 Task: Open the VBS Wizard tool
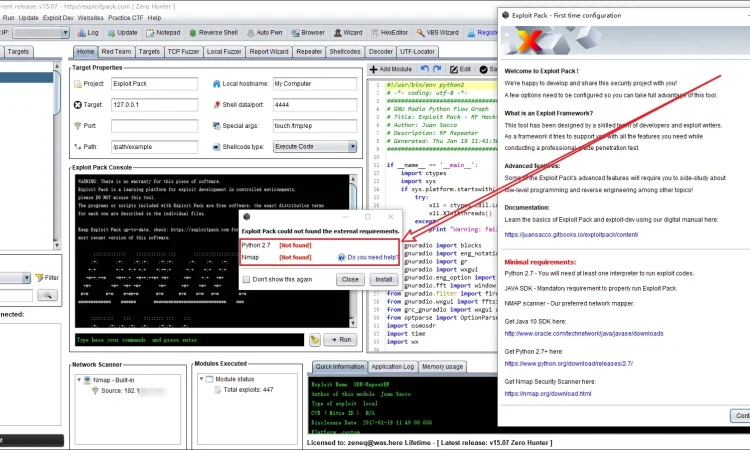pos(438,33)
